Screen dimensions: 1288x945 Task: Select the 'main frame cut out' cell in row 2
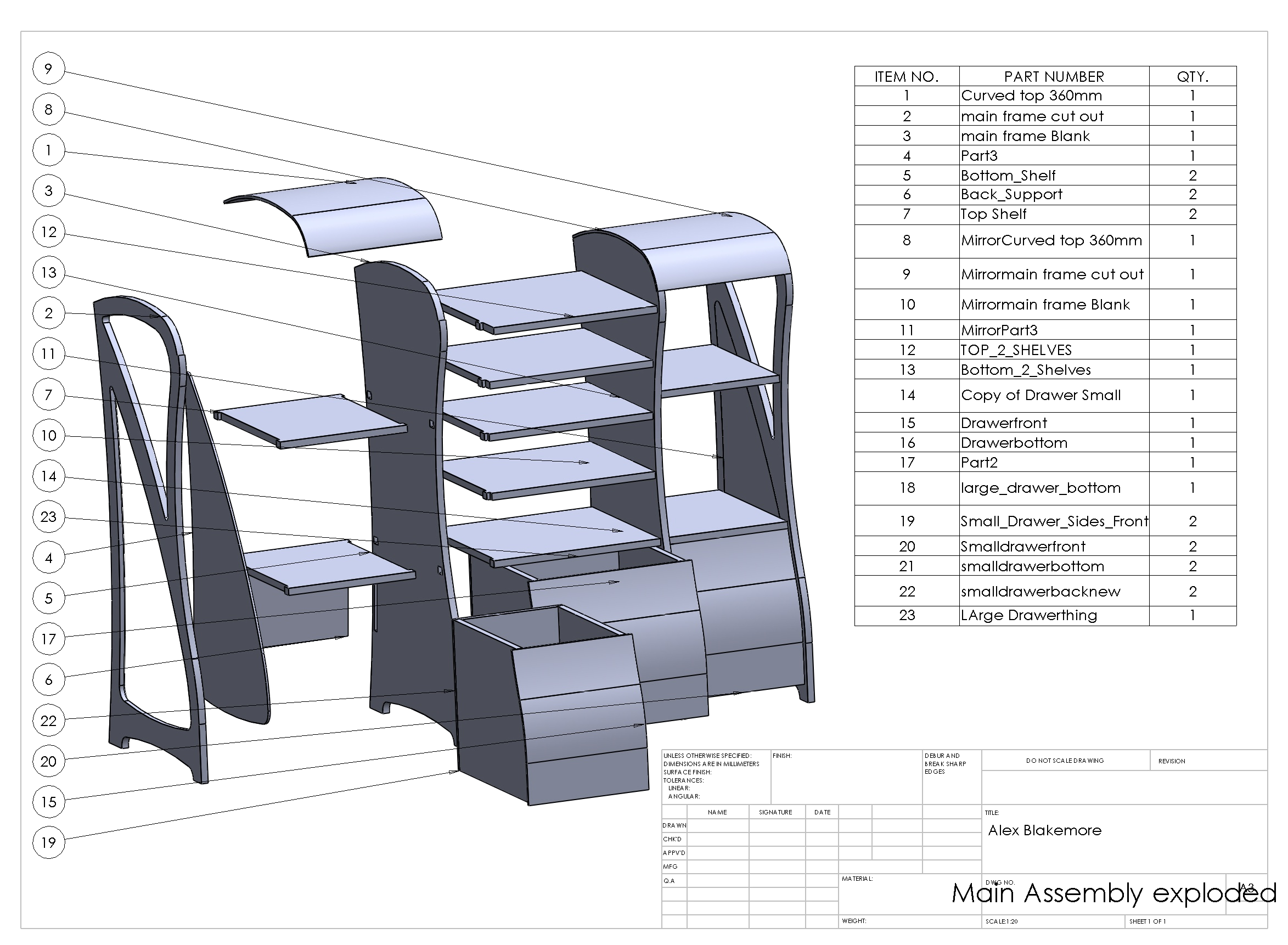click(1054, 116)
